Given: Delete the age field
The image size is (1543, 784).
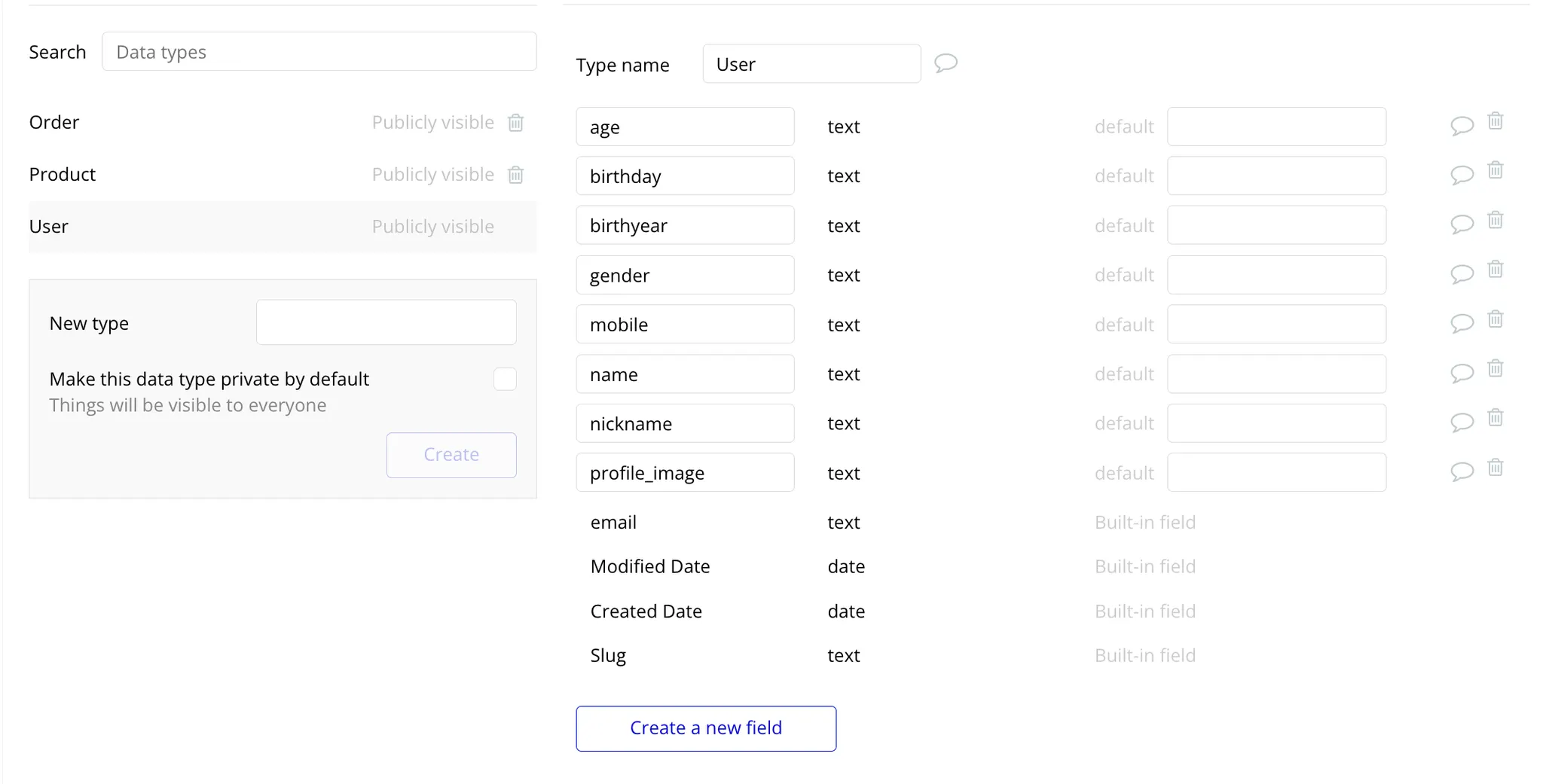Looking at the screenshot, I should tap(1495, 121).
